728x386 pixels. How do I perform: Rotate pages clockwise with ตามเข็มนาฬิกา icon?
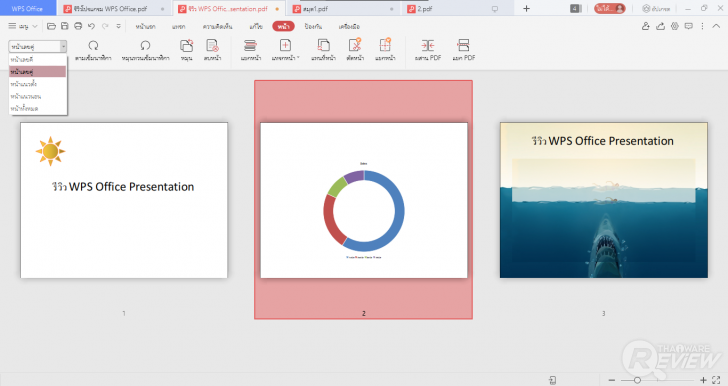point(93,46)
